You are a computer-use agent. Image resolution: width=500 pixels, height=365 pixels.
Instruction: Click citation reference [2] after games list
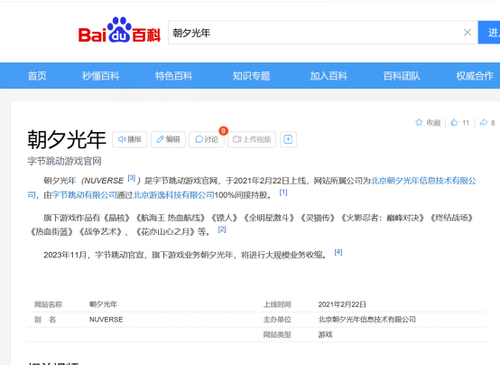tap(222, 229)
